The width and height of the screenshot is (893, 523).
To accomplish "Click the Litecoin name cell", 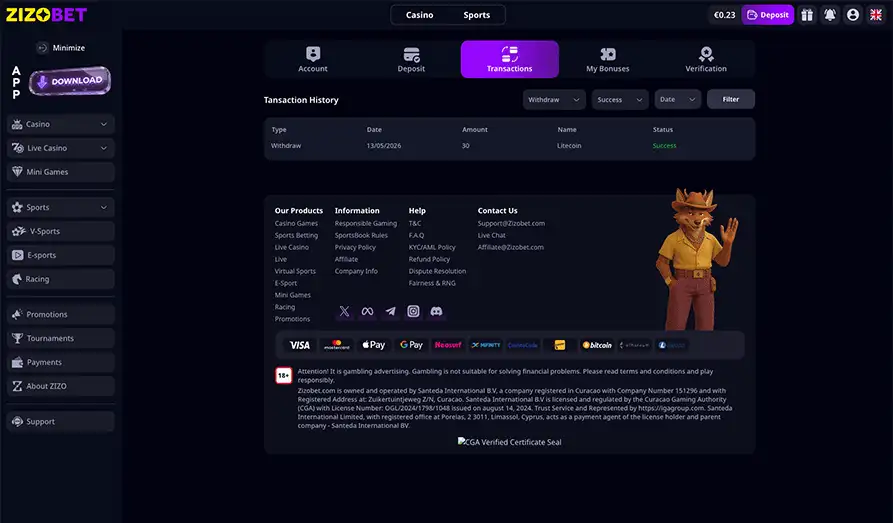I will (569, 146).
